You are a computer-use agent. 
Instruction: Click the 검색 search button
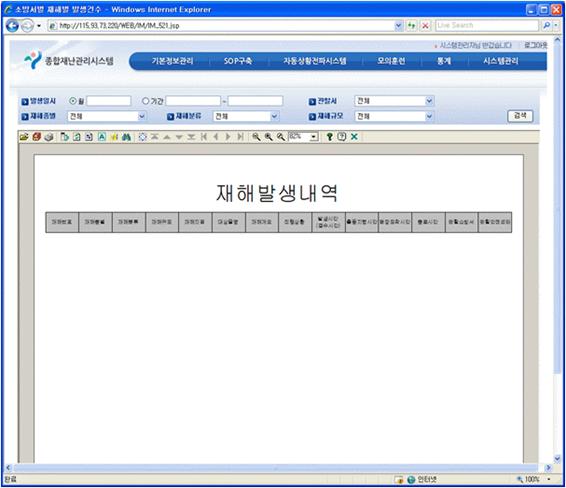(x=520, y=116)
